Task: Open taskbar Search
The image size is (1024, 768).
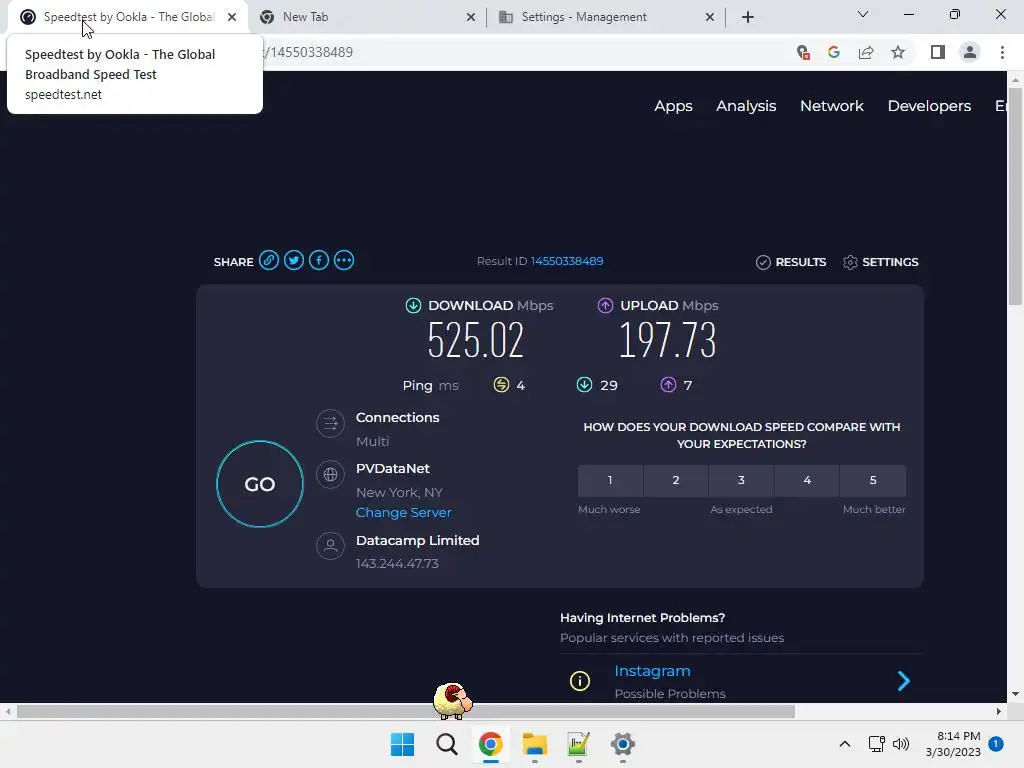Action: coord(447,744)
